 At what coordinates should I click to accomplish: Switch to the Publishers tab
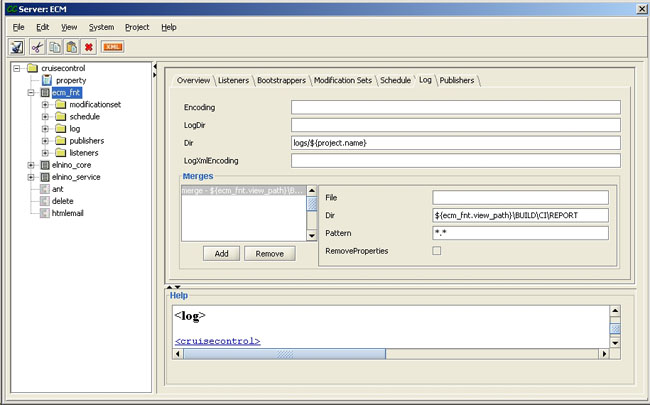pyautogui.click(x=457, y=80)
